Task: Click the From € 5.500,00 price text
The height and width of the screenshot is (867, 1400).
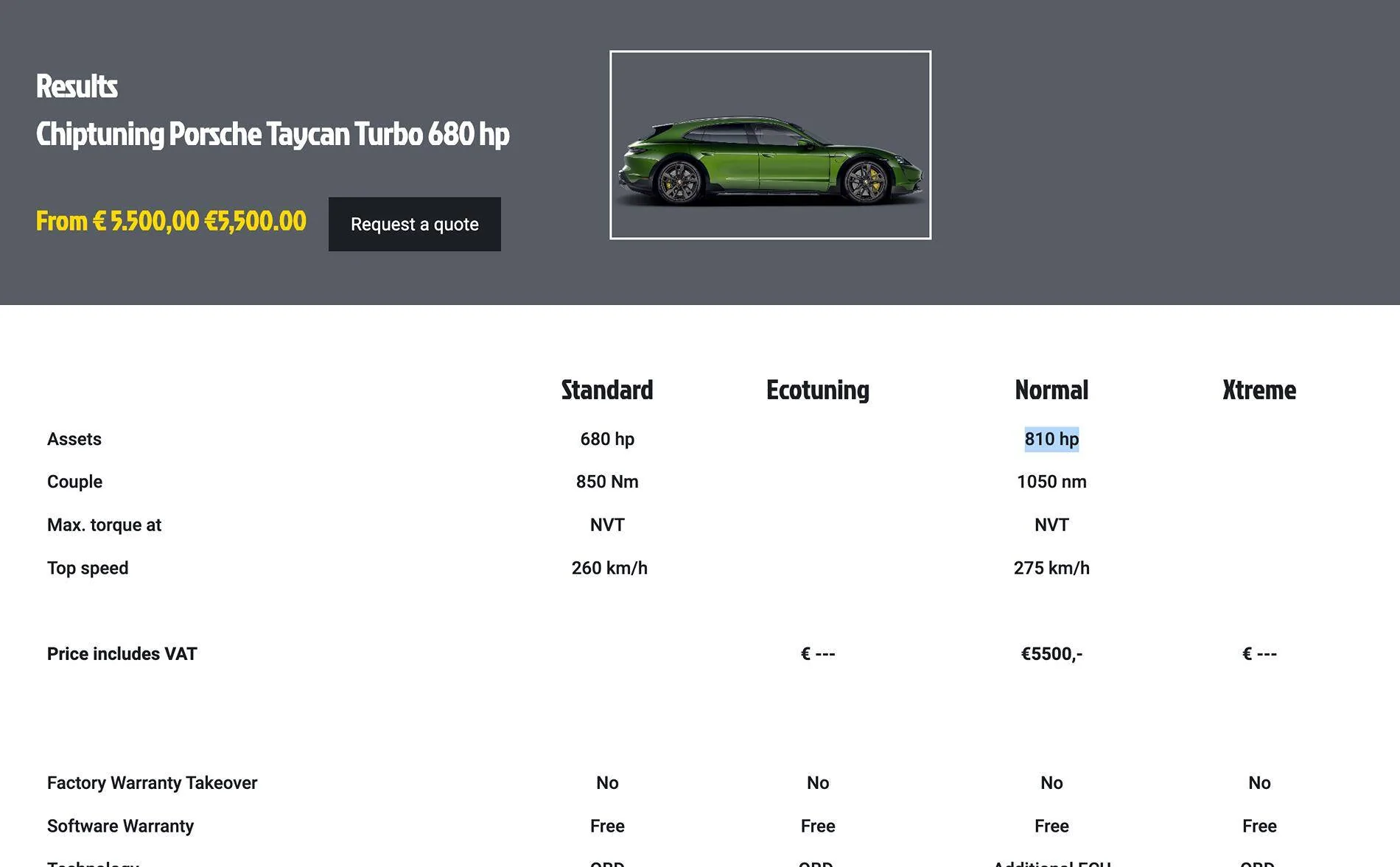Action: point(171,221)
